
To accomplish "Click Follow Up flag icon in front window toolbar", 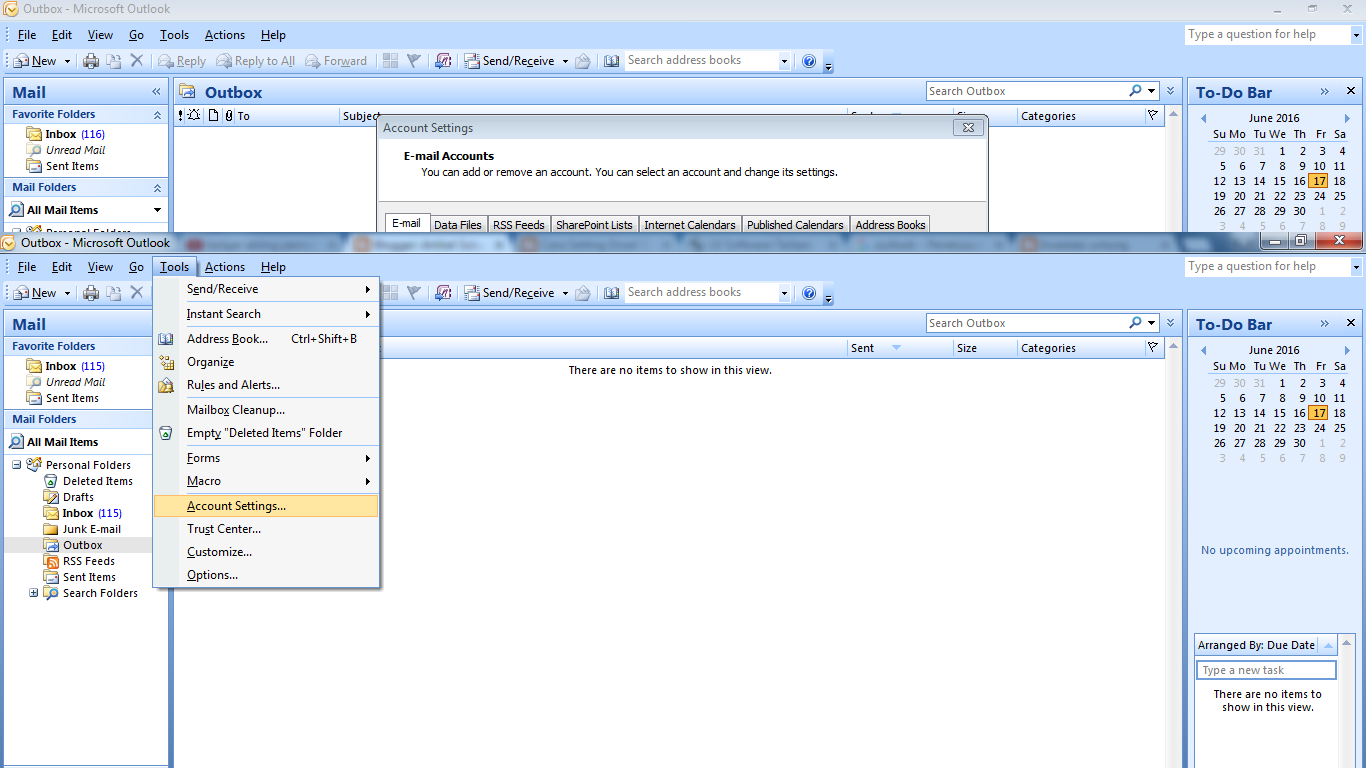I will [x=414, y=293].
